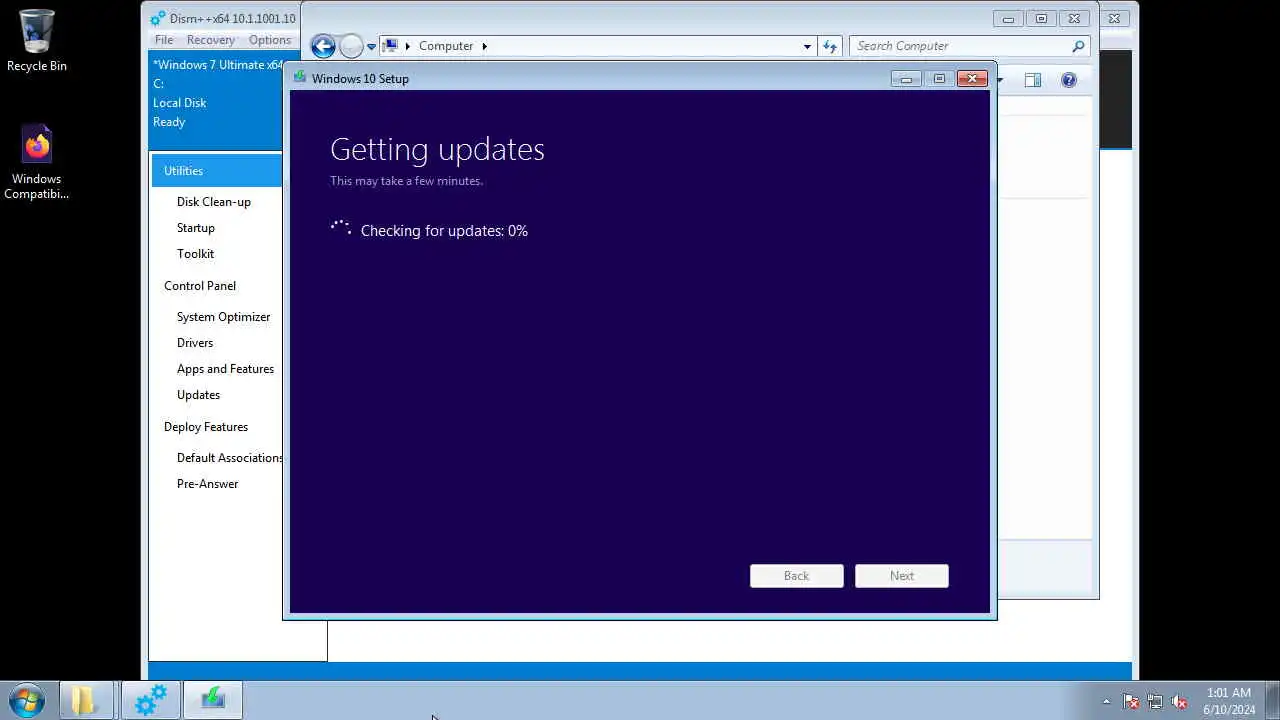Click the Action Center flag tray icon
Image resolution: width=1280 pixels, height=720 pixels.
click(x=1131, y=701)
